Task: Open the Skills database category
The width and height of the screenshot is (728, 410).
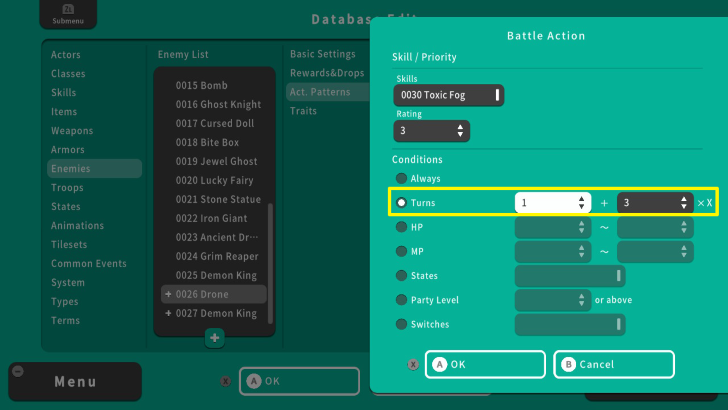Action: (64, 93)
